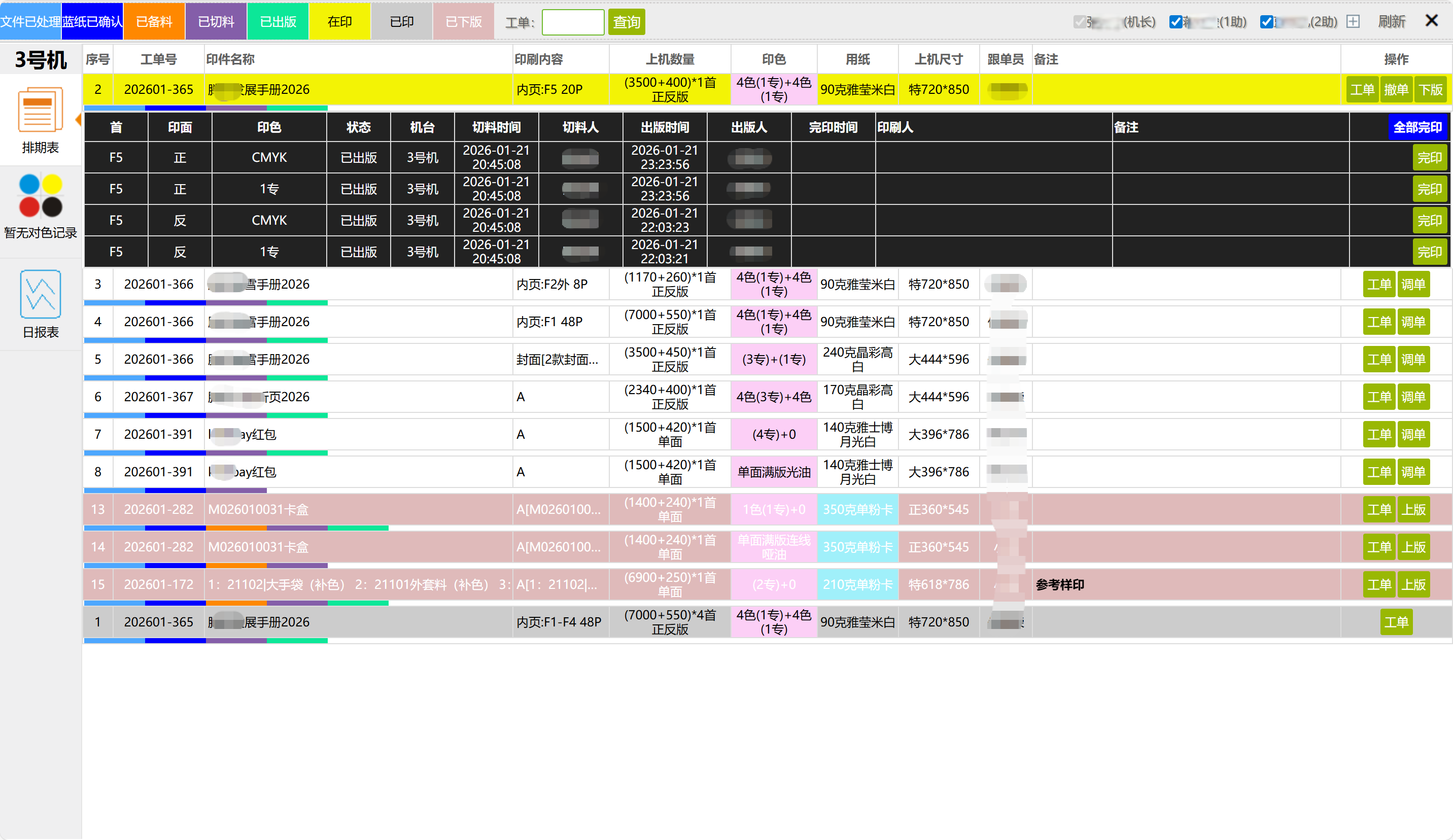
Task: Open the 日报表 daily report icon
Action: click(x=41, y=295)
